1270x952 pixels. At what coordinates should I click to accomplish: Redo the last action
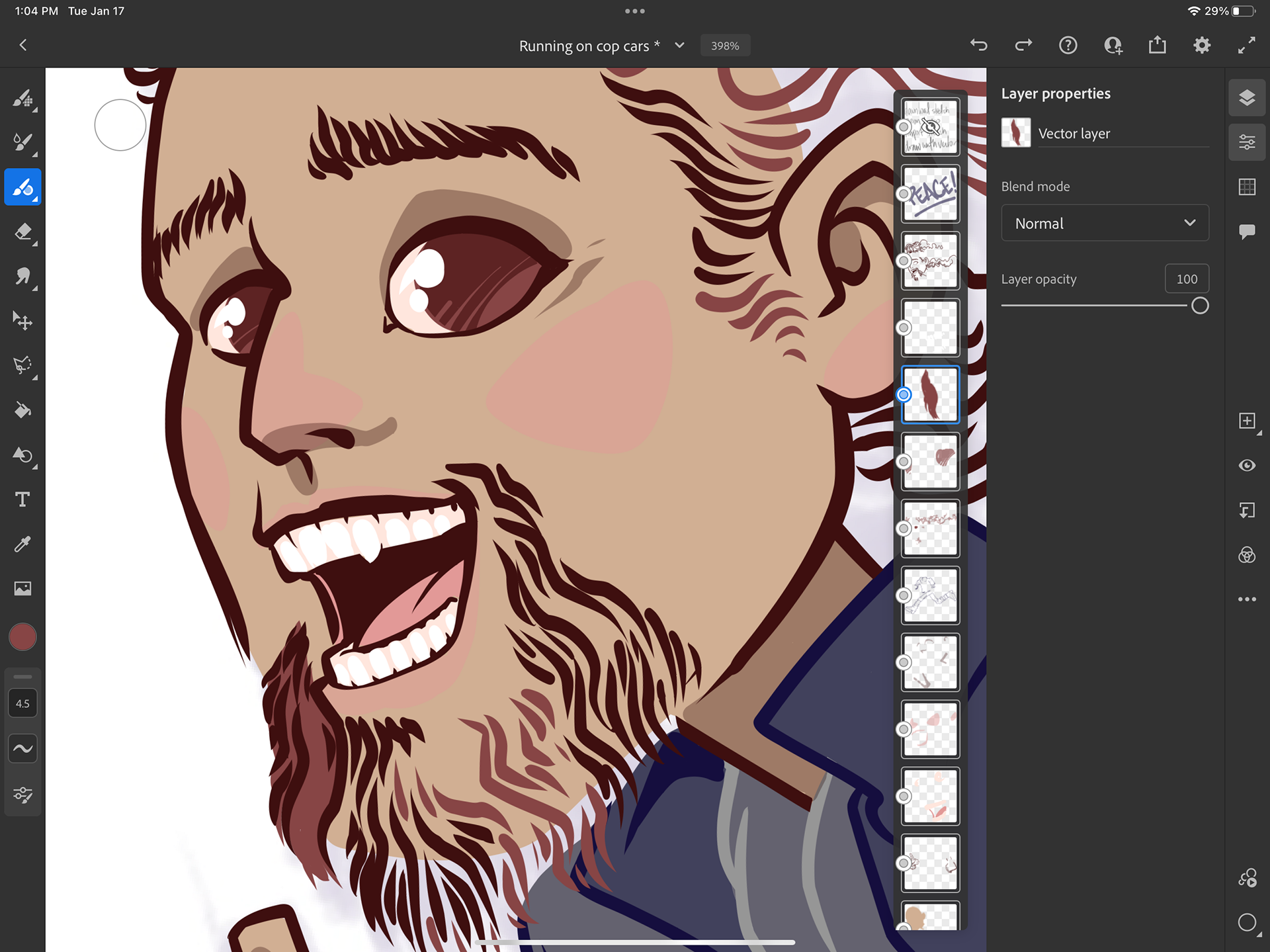pos(1023,45)
